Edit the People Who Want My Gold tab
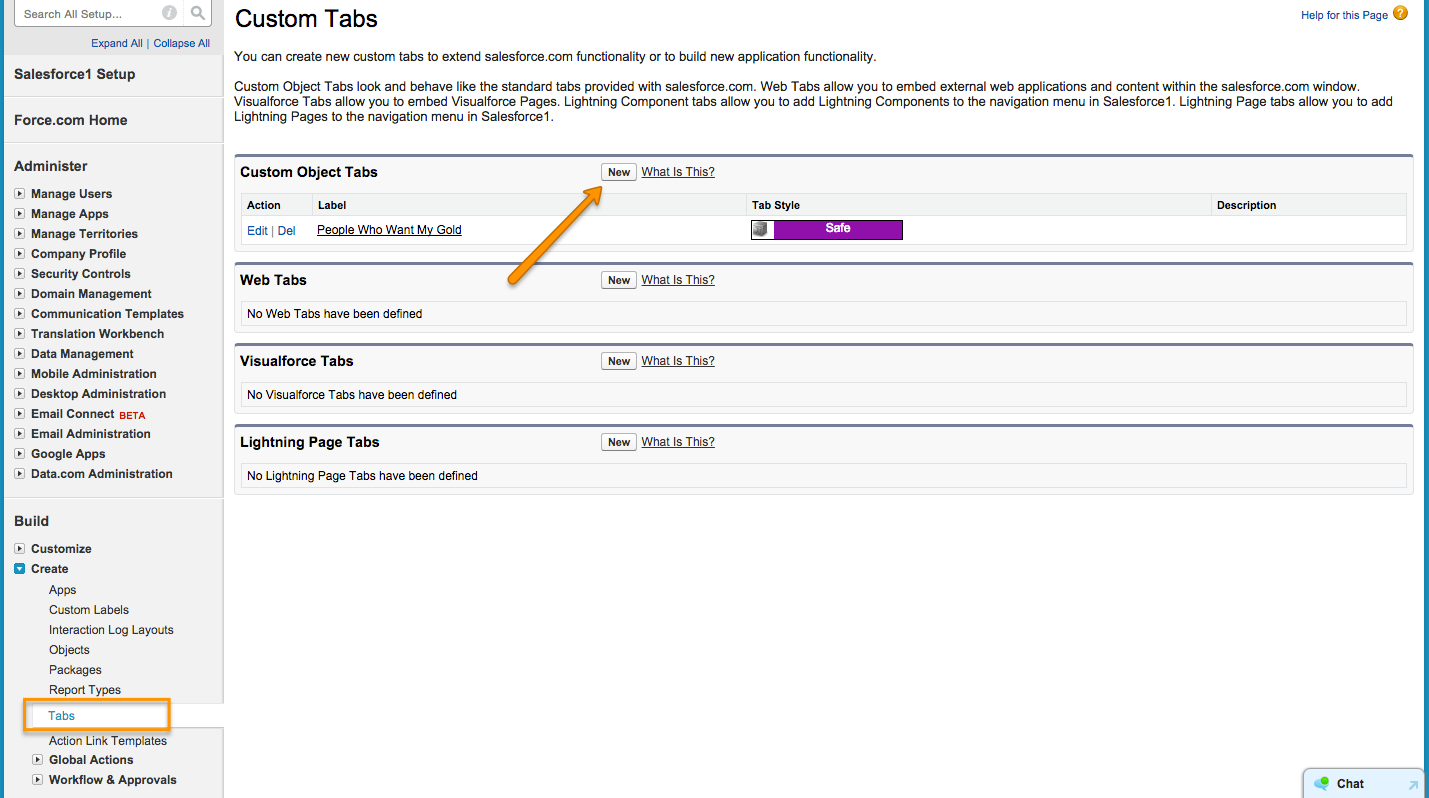The height and width of the screenshot is (798, 1429). [x=257, y=230]
